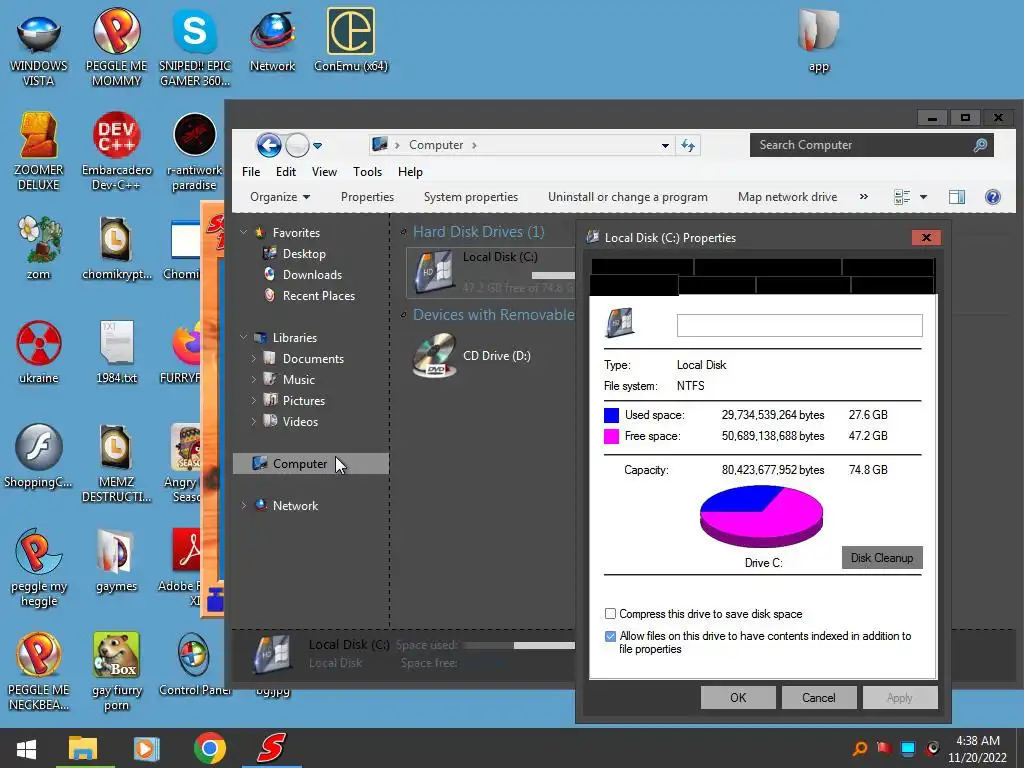The image size is (1024, 768).
Task: Open the File menu
Action: click(251, 172)
